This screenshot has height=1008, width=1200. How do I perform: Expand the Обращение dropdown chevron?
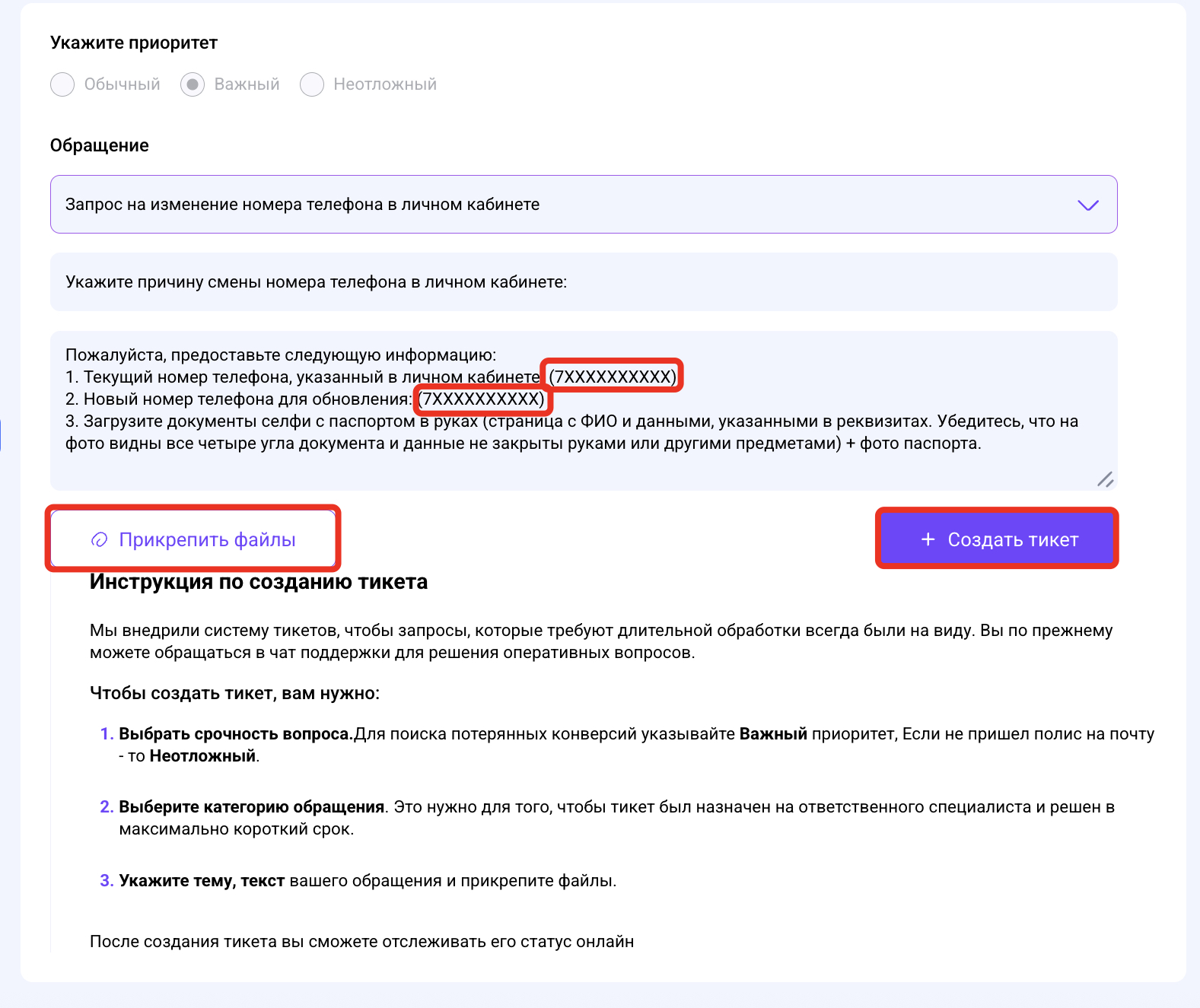coord(1088,205)
